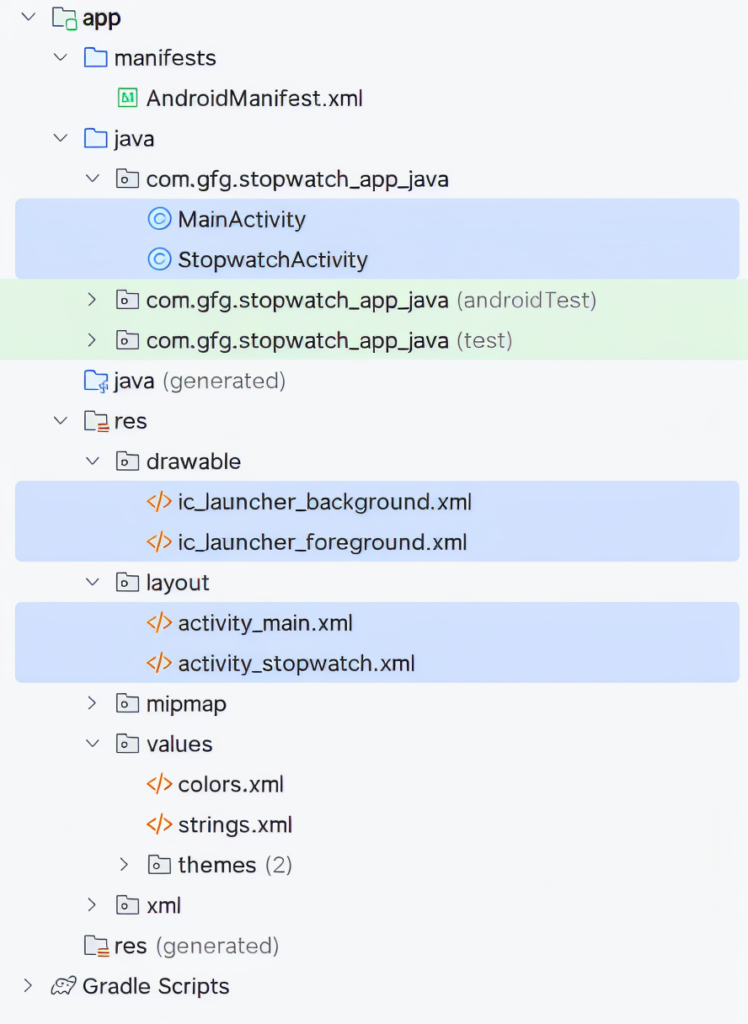Collapse the res folder chevron
The width and height of the screenshot is (748, 1024).
(x=61, y=421)
